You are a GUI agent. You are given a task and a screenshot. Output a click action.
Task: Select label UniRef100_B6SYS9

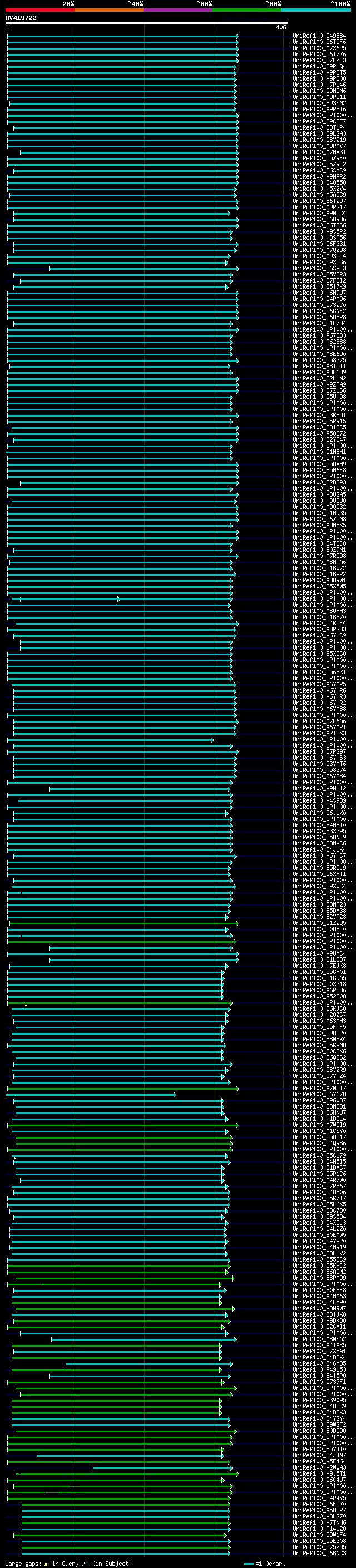[319, 170]
